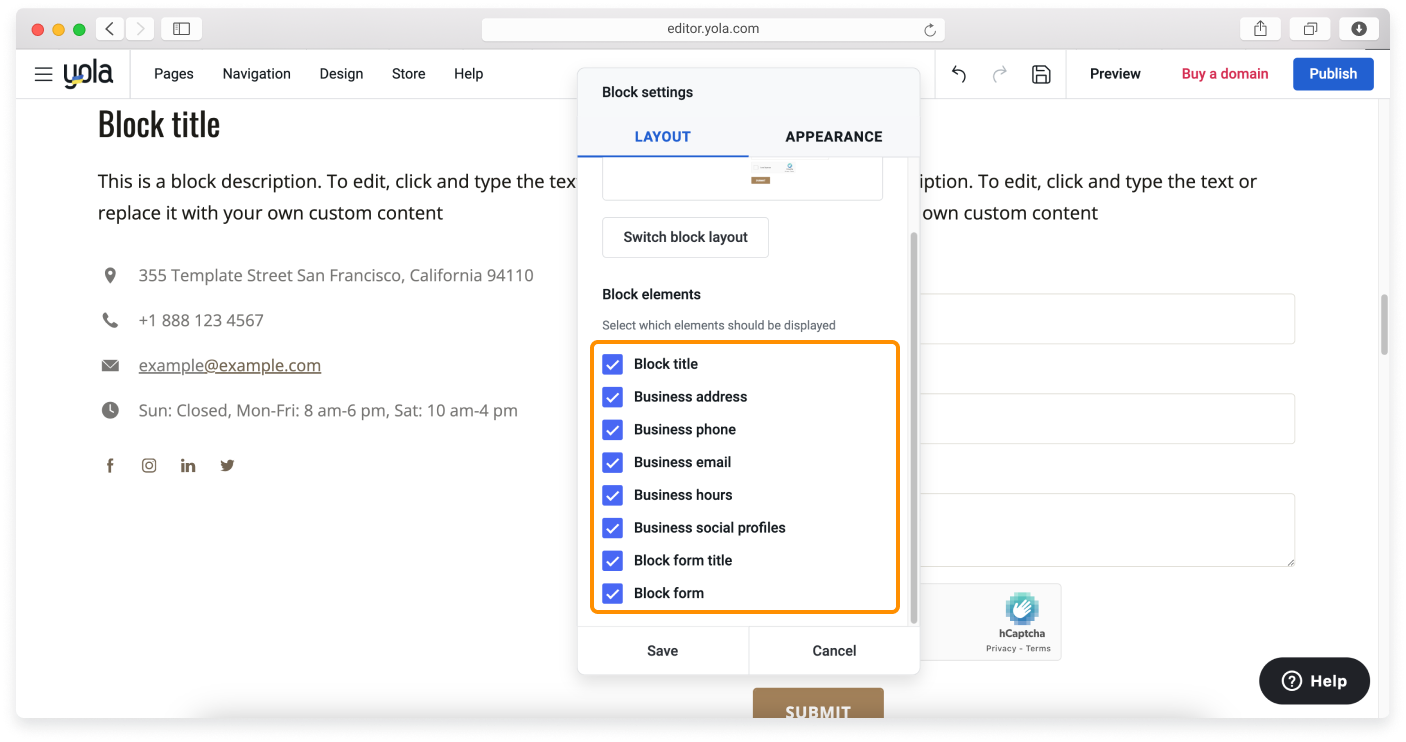Click the Facebook social icon

click(110, 464)
